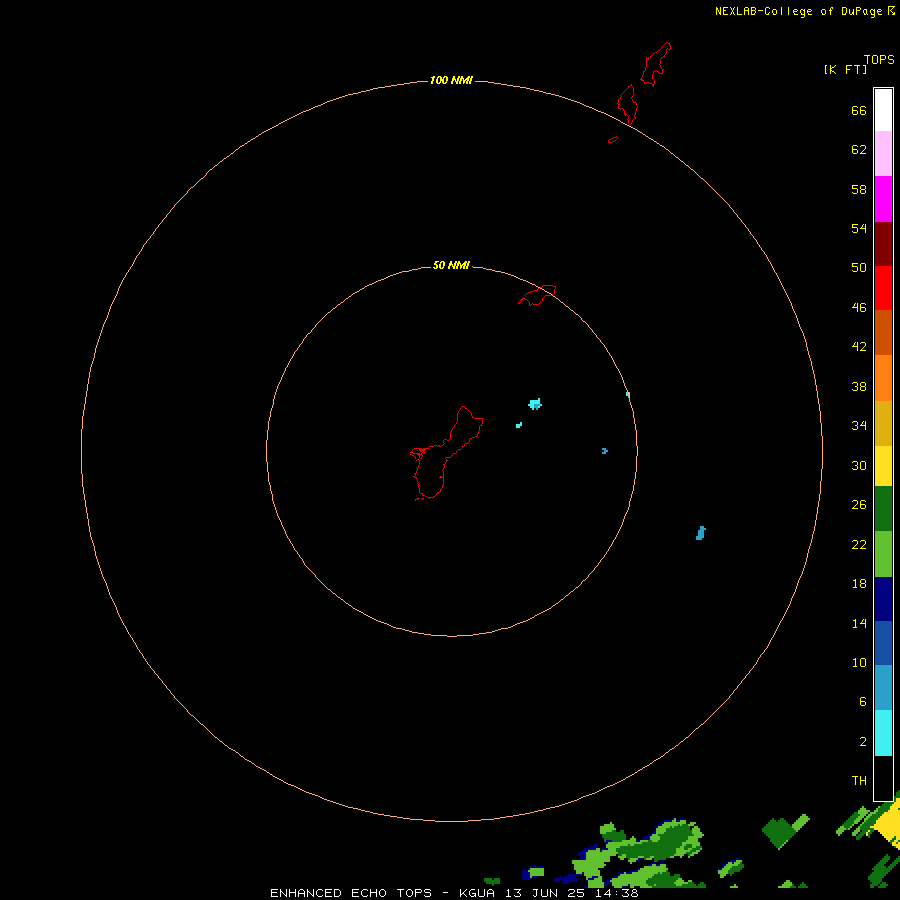Image resolution: width=900 pixels, height=900 pixels.
Task: Click the 26 value on the scale
Action: pos(859,505)
